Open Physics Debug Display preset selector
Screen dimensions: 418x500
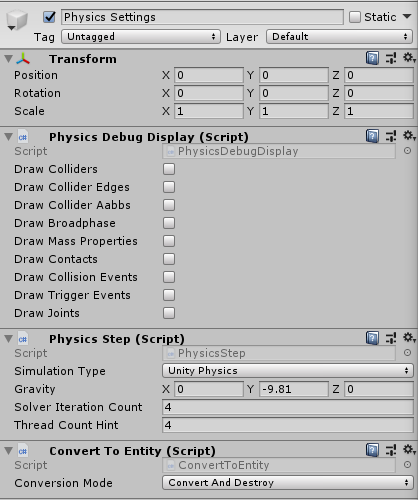391,136
